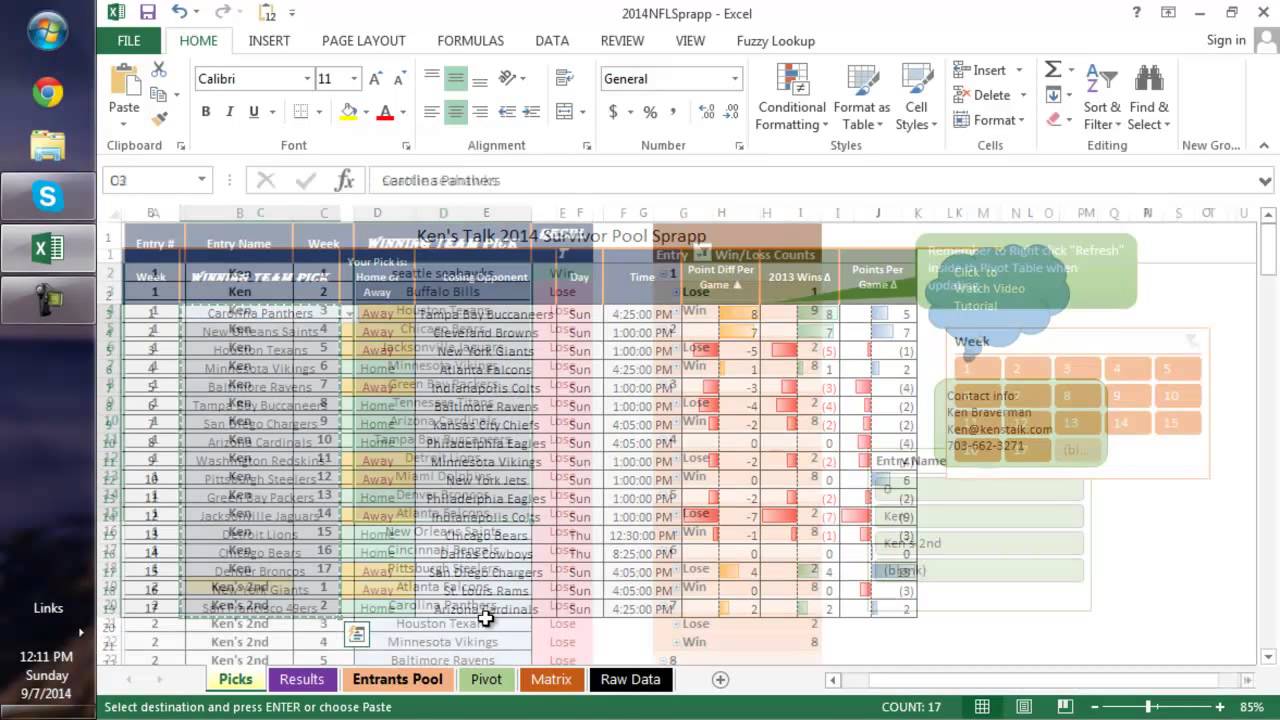1280x720 pixels.
Task: Switch to Page Layout view in status bar
Action: pyautogui.click(x=1024, y=707)
